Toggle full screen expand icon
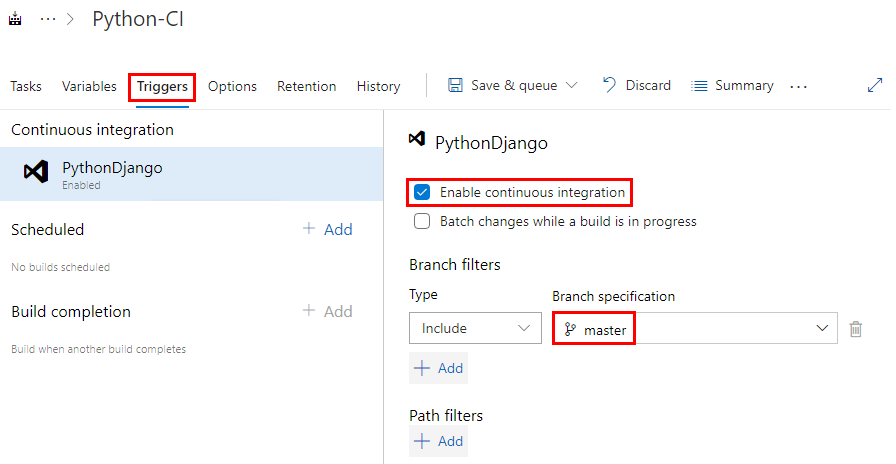The image size is (896, 464). click(x=875, y=85)
